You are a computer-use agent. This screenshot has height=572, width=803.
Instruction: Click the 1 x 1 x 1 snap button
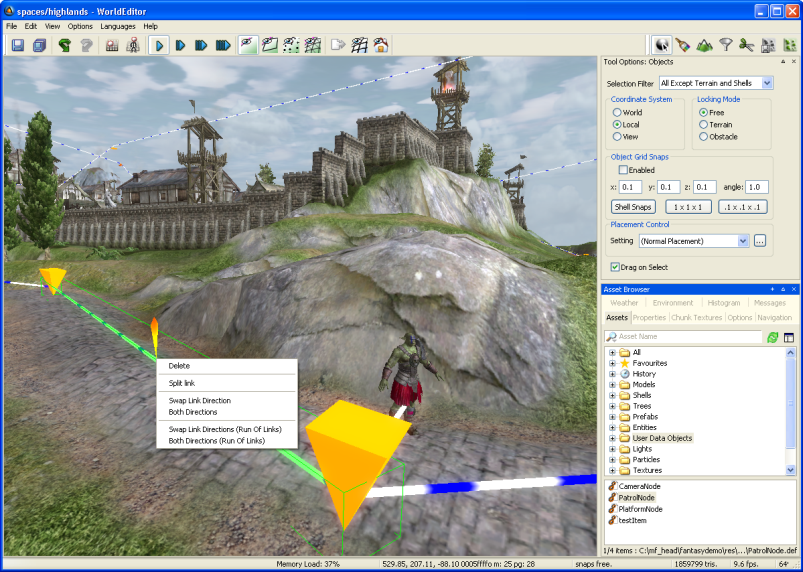(x=688, y=207)
